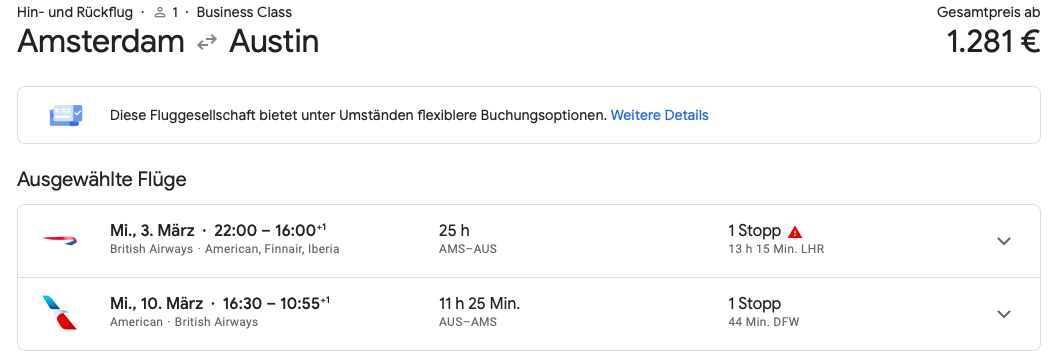Click the American Airlines logo icon

pyautogui.click(x=59, y=313)
